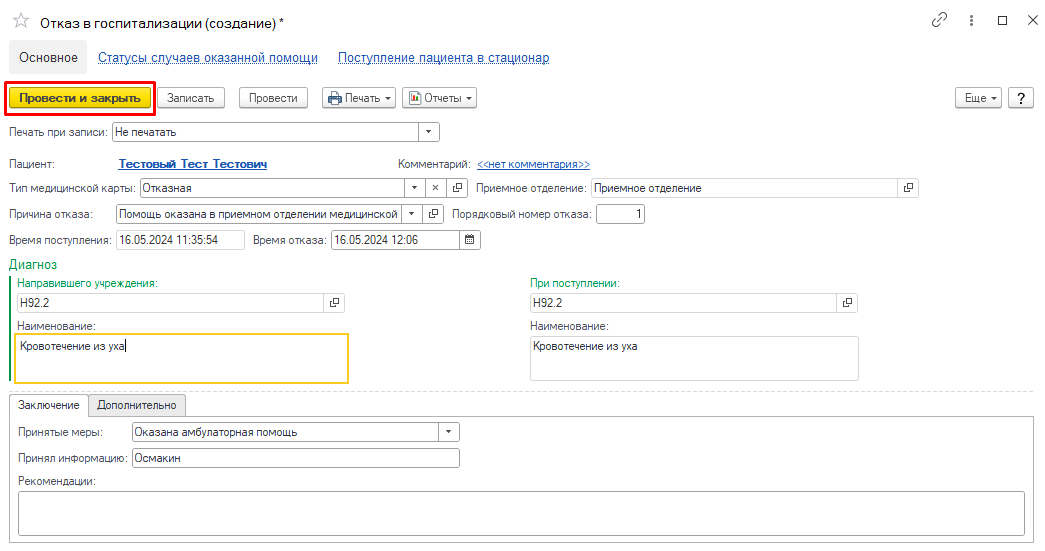The width and height of the screenshot is (1045, 551).
Task: Expand the Принятые меры dropdown
Action: [449, 432]
